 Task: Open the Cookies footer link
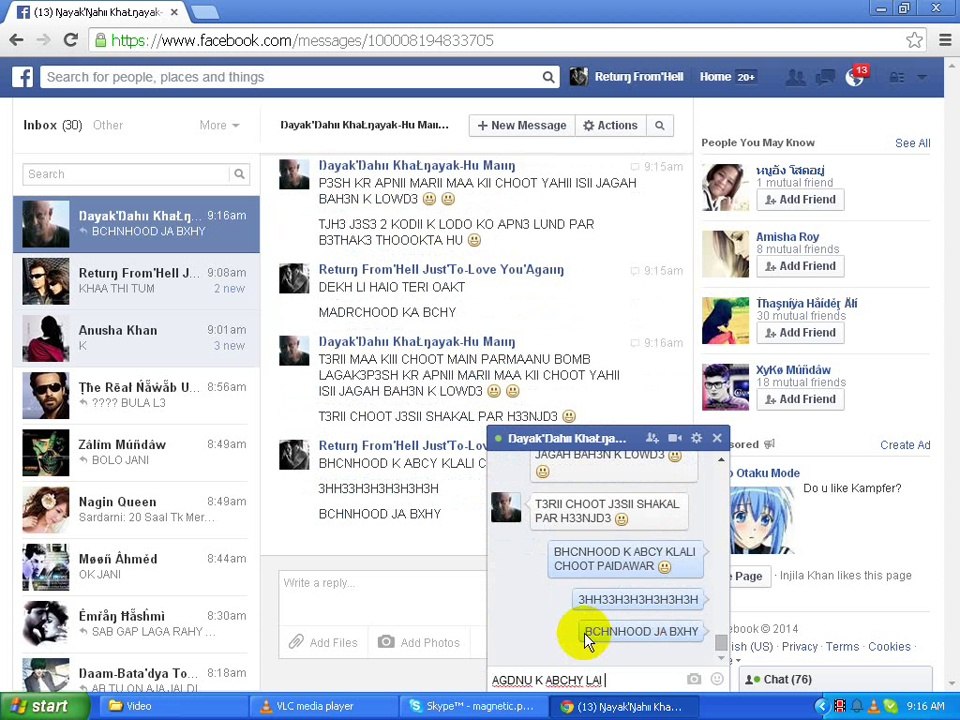(x=889, y=647)
